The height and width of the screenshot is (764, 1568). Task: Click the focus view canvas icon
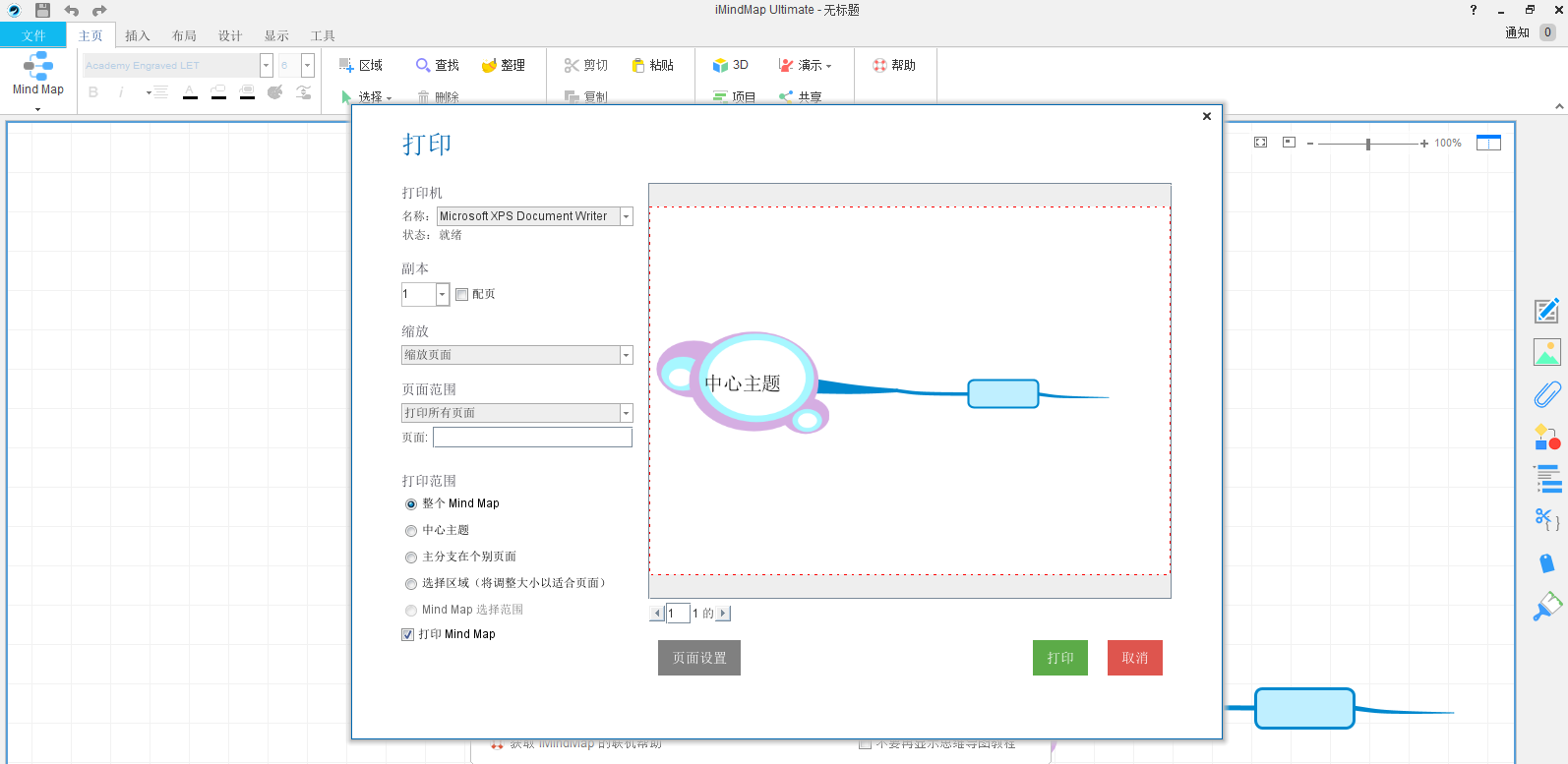pos(1289,143)
